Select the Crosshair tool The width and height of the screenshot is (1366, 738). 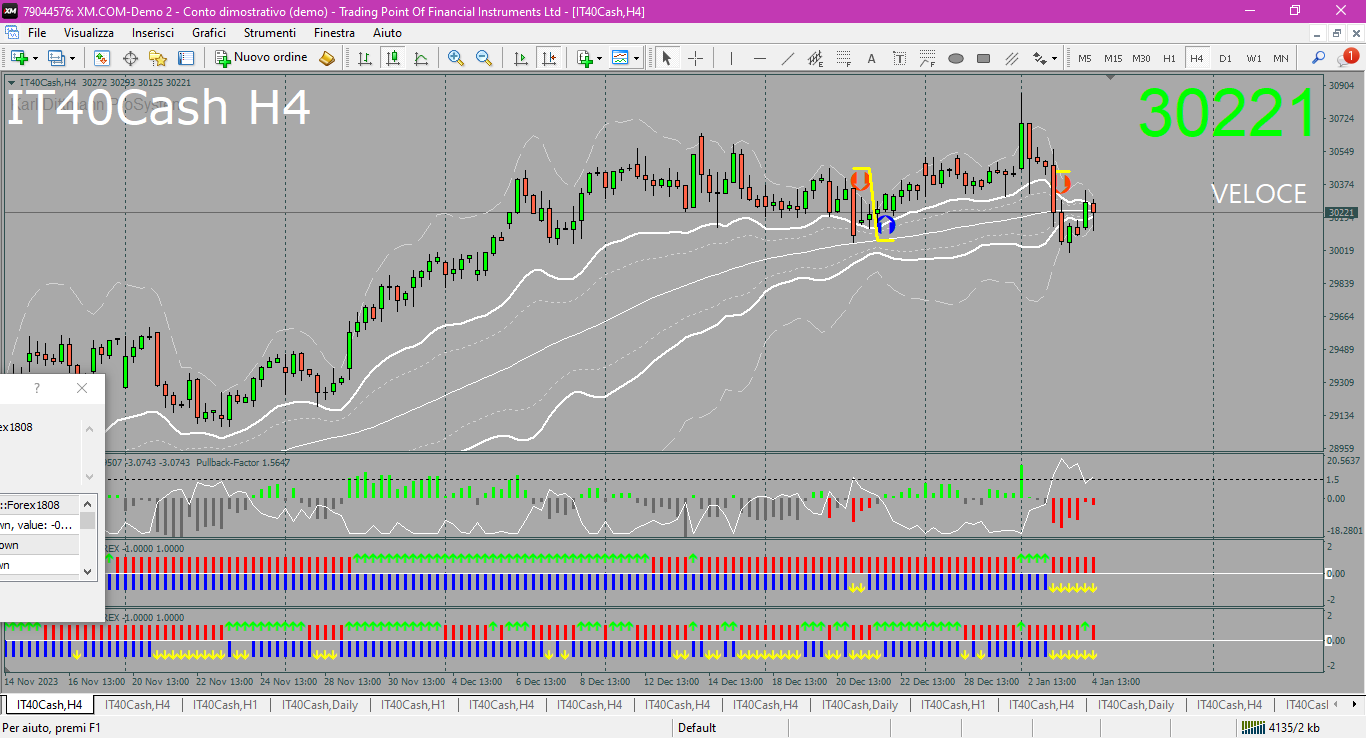coord(695,58)
